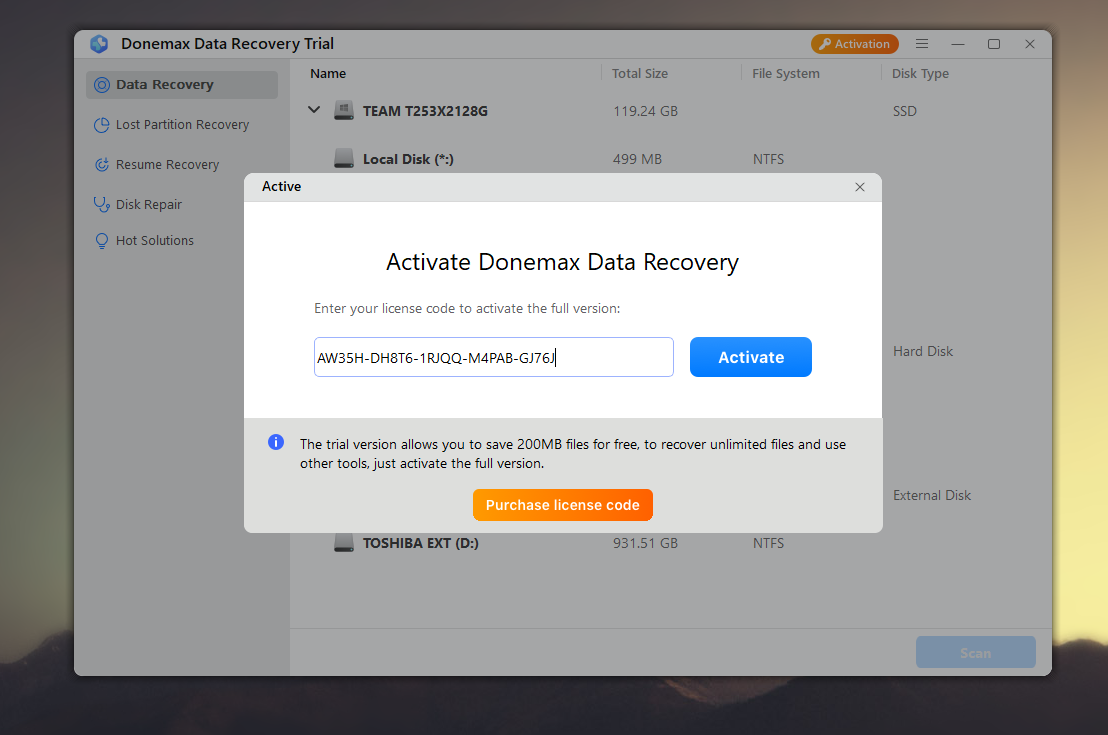Click the Scan button
Screen dimensions: 1108x735
click(x=976, y=652)
